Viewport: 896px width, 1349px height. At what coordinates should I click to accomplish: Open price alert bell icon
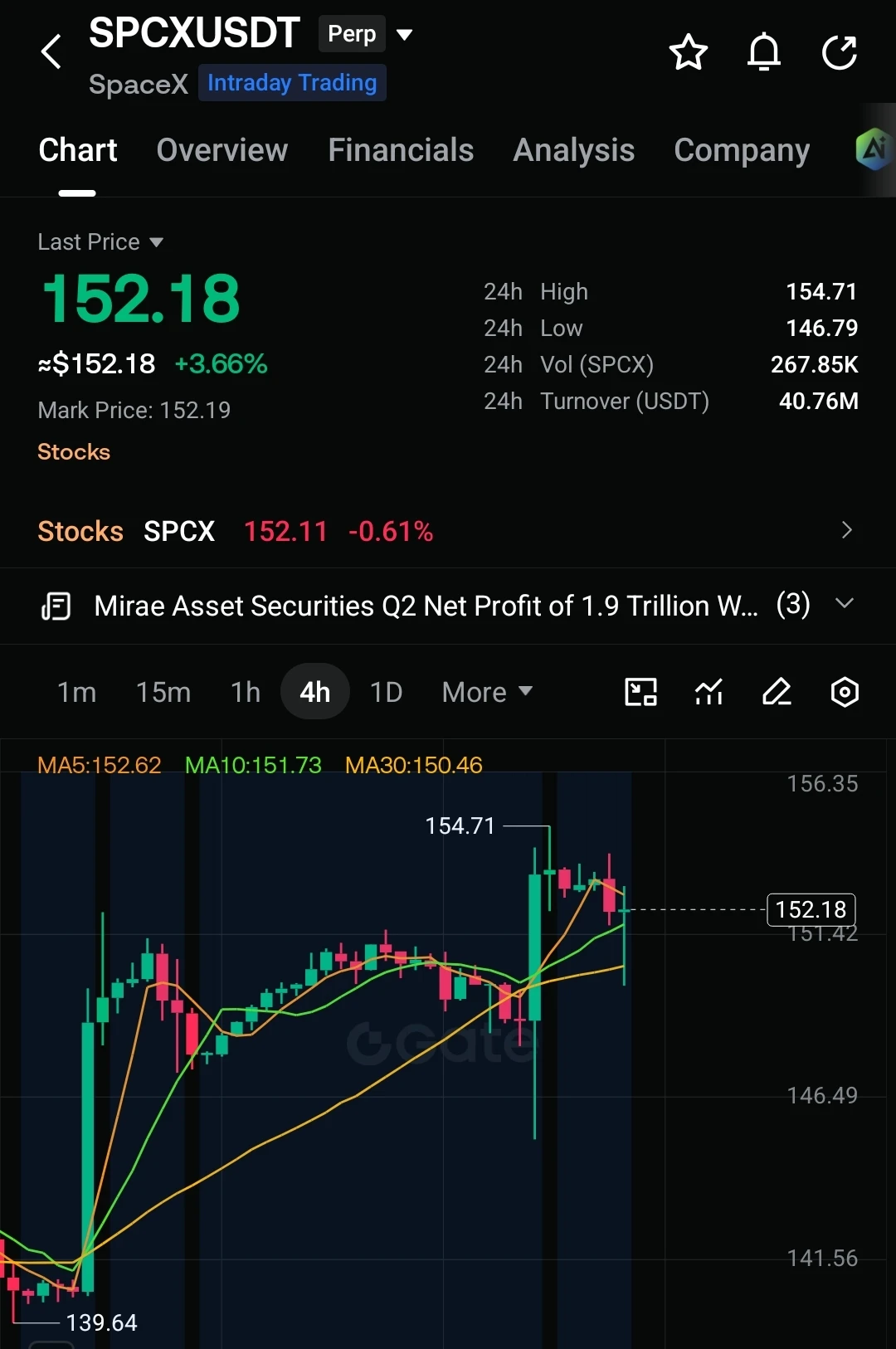click(x=764, y=52)
